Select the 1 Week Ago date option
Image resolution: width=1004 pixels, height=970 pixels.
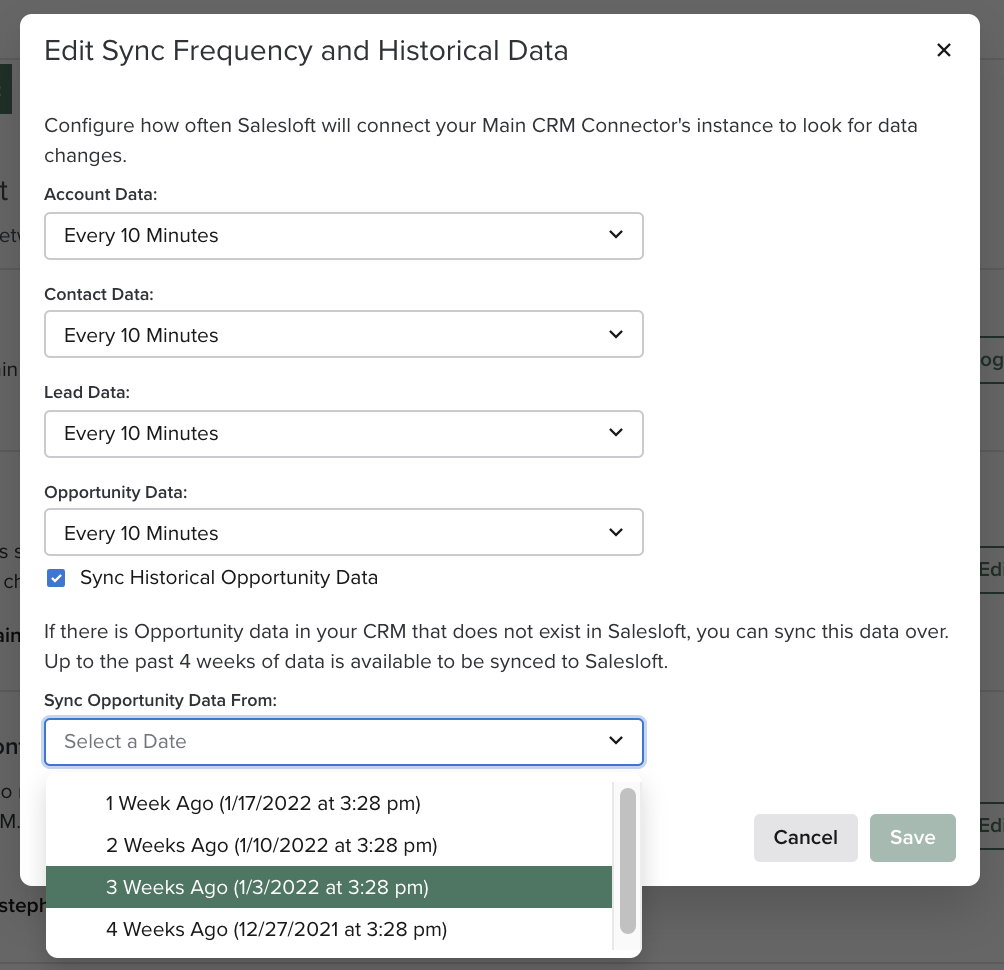[263, 803]
